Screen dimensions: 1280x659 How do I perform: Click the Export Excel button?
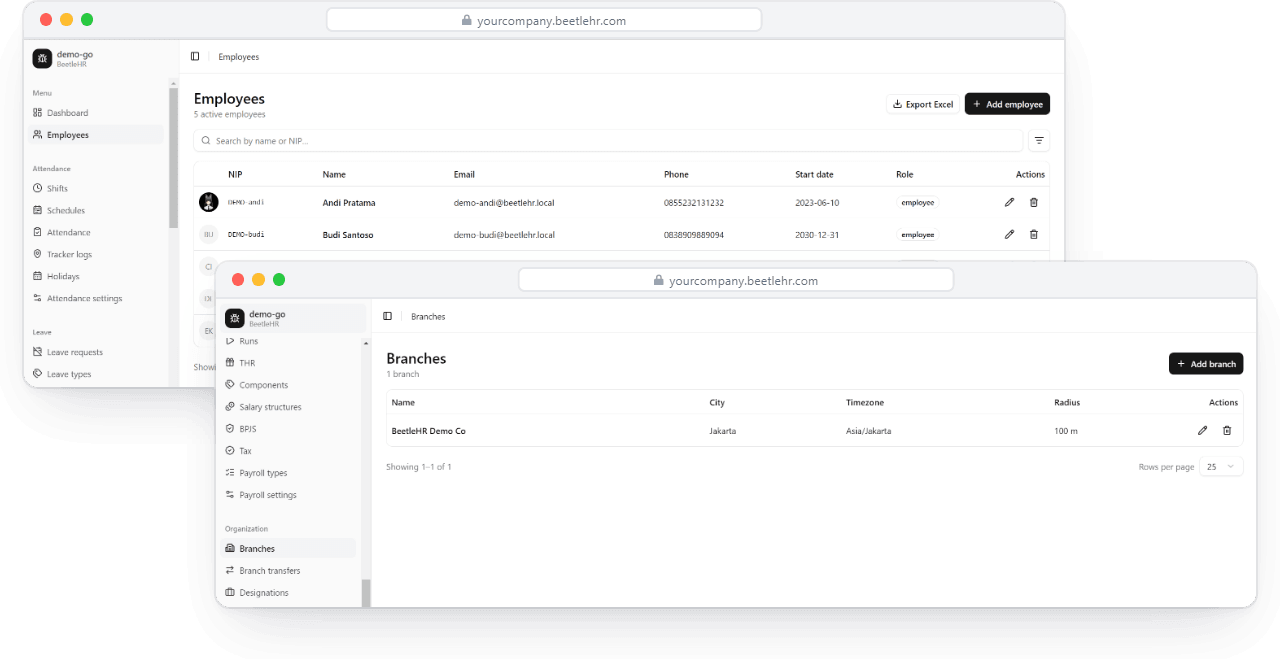[x=923, y=104]
